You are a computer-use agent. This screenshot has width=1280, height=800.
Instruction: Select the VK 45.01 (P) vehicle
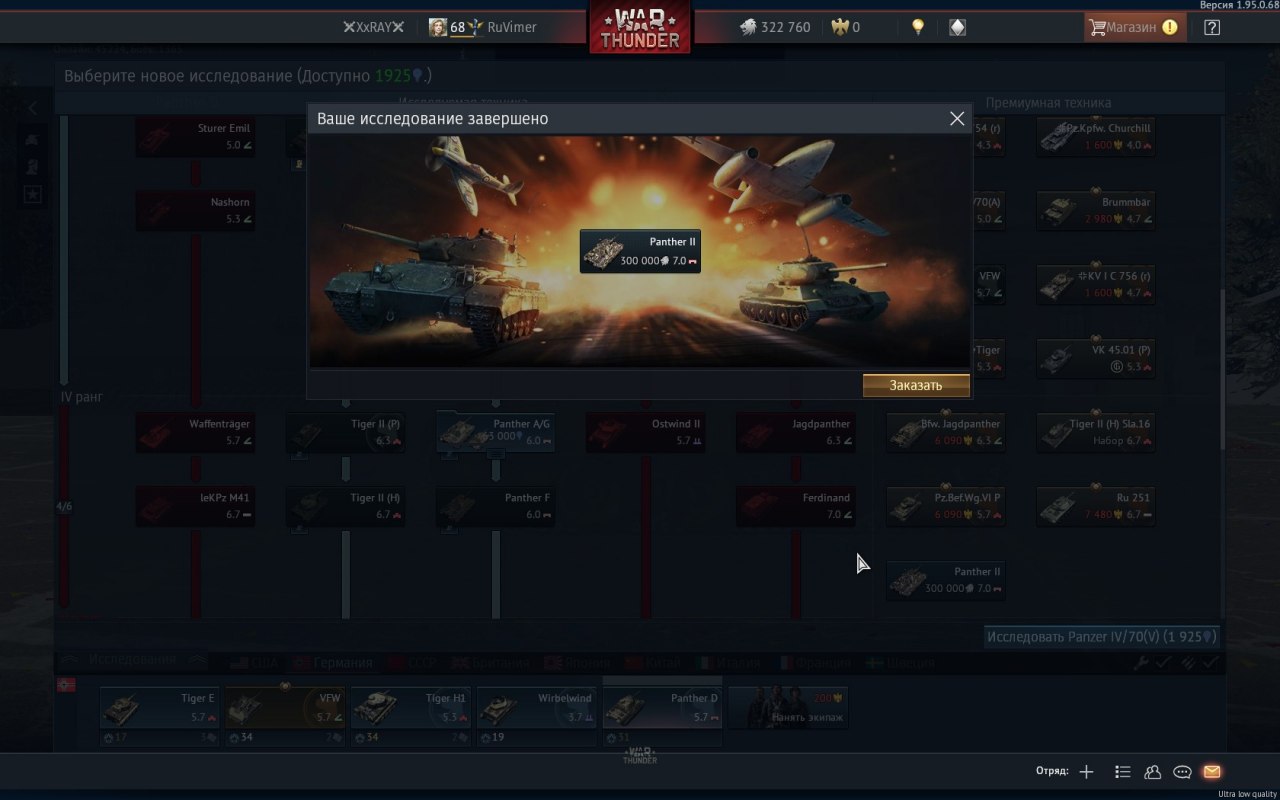pyautogui.click(x=1095, y=358)
